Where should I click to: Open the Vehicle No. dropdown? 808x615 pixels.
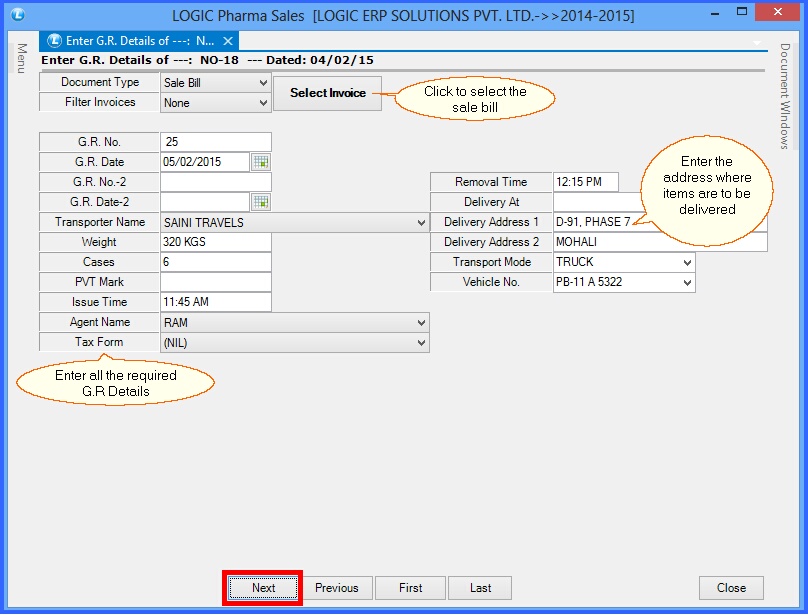tap(687, 282)
